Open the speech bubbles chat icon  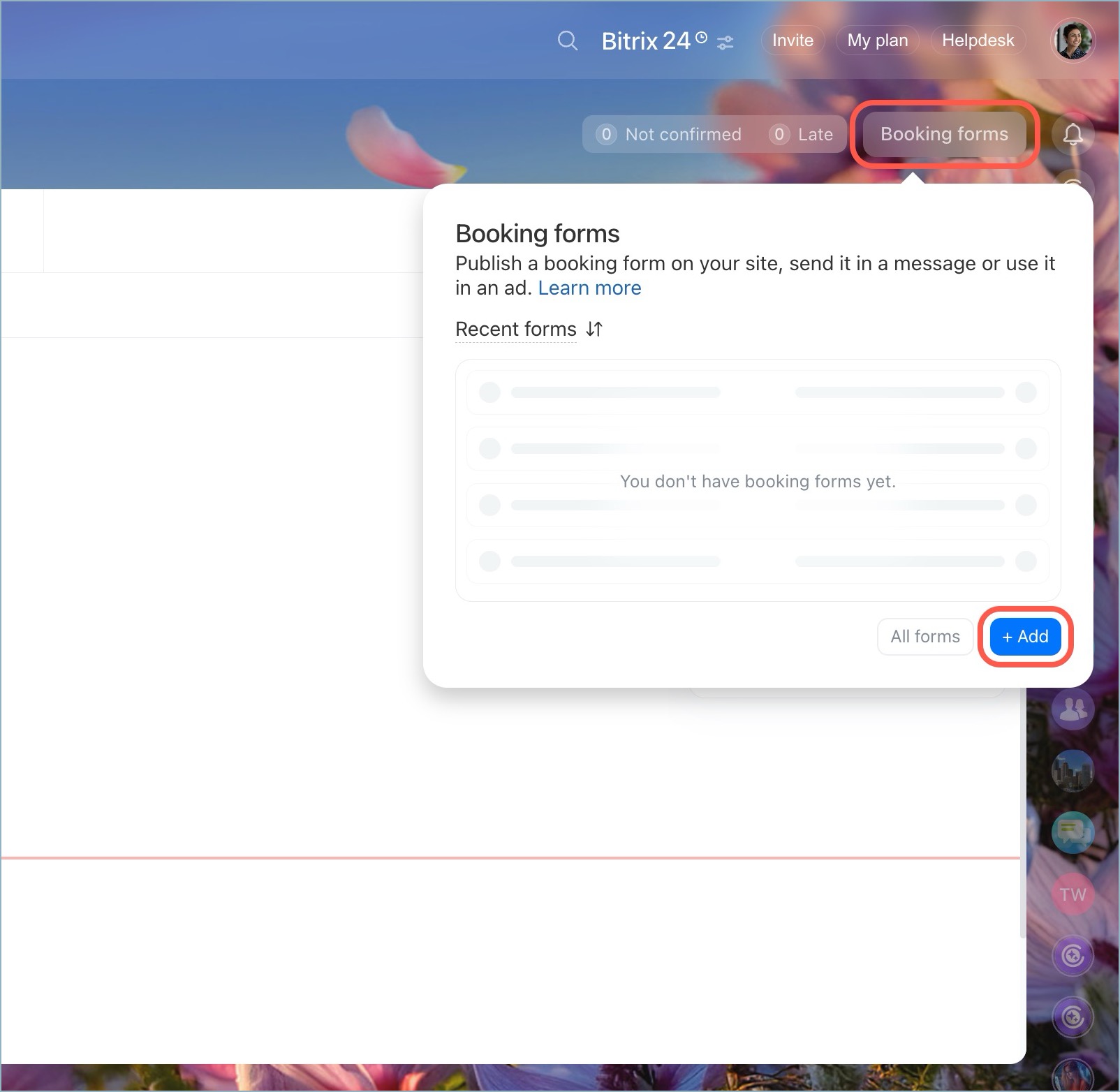tap(1073, 832)
